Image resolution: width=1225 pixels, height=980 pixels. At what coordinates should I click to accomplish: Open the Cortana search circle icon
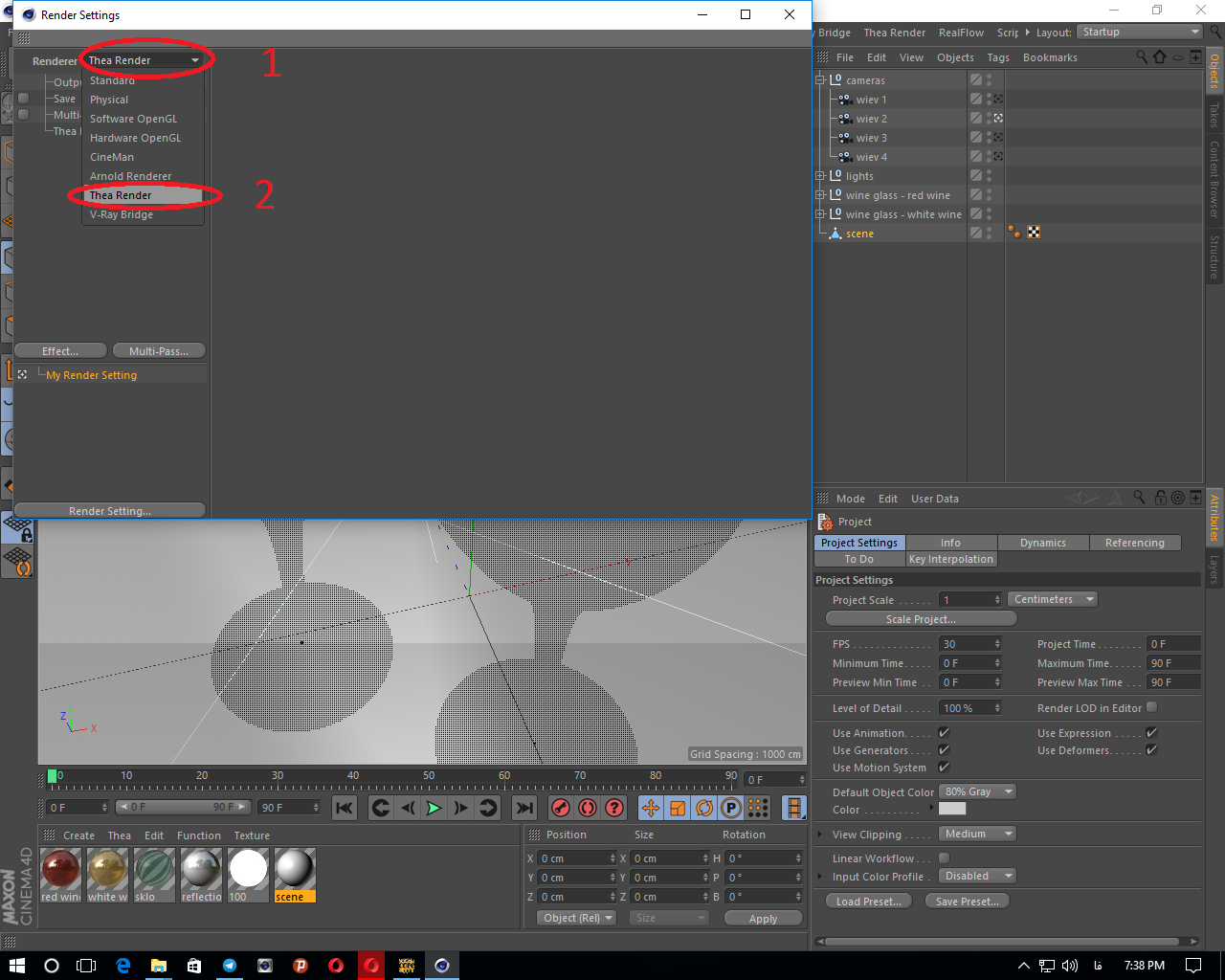point(52,966)
